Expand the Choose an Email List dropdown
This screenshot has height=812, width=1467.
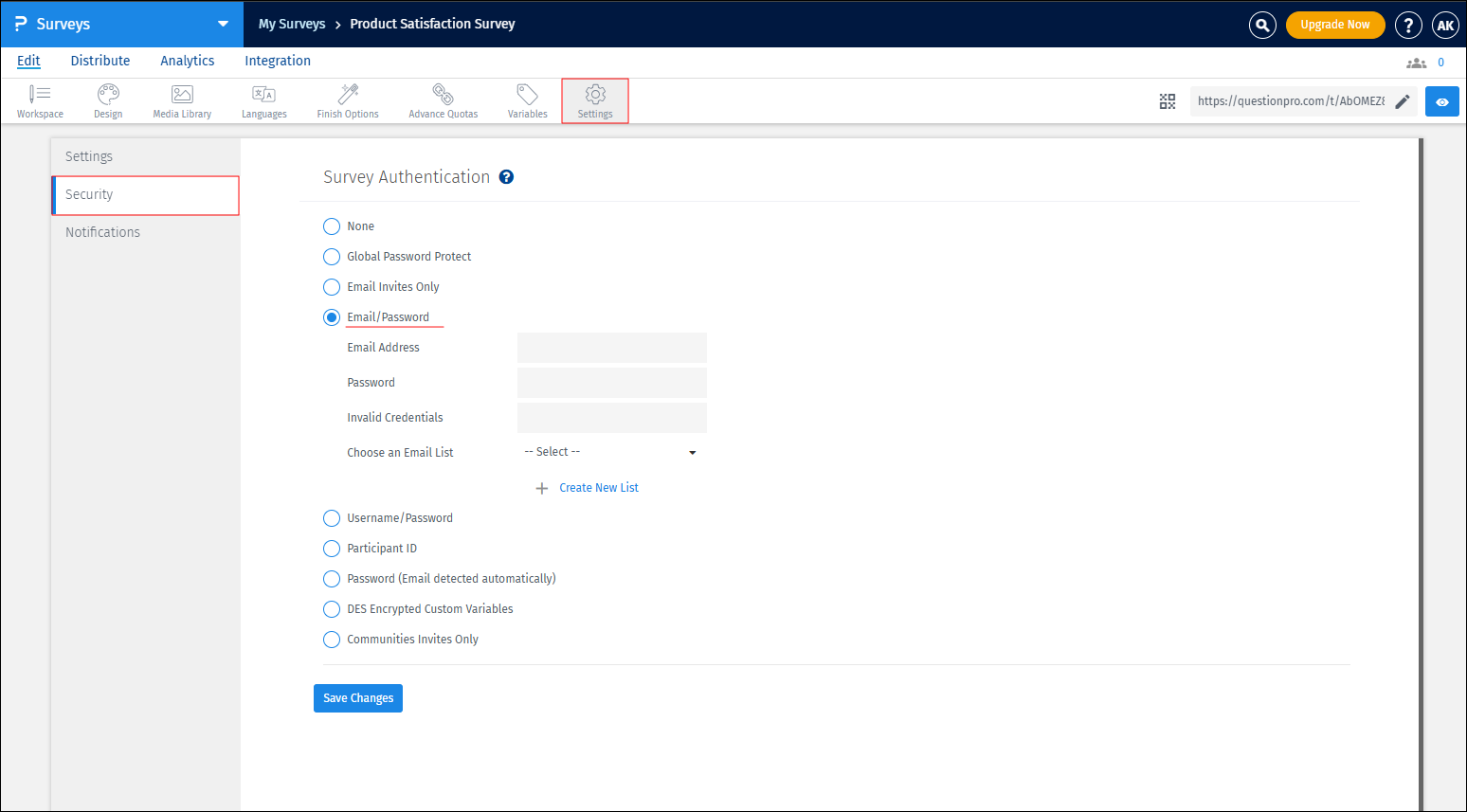tap(611, 452)
